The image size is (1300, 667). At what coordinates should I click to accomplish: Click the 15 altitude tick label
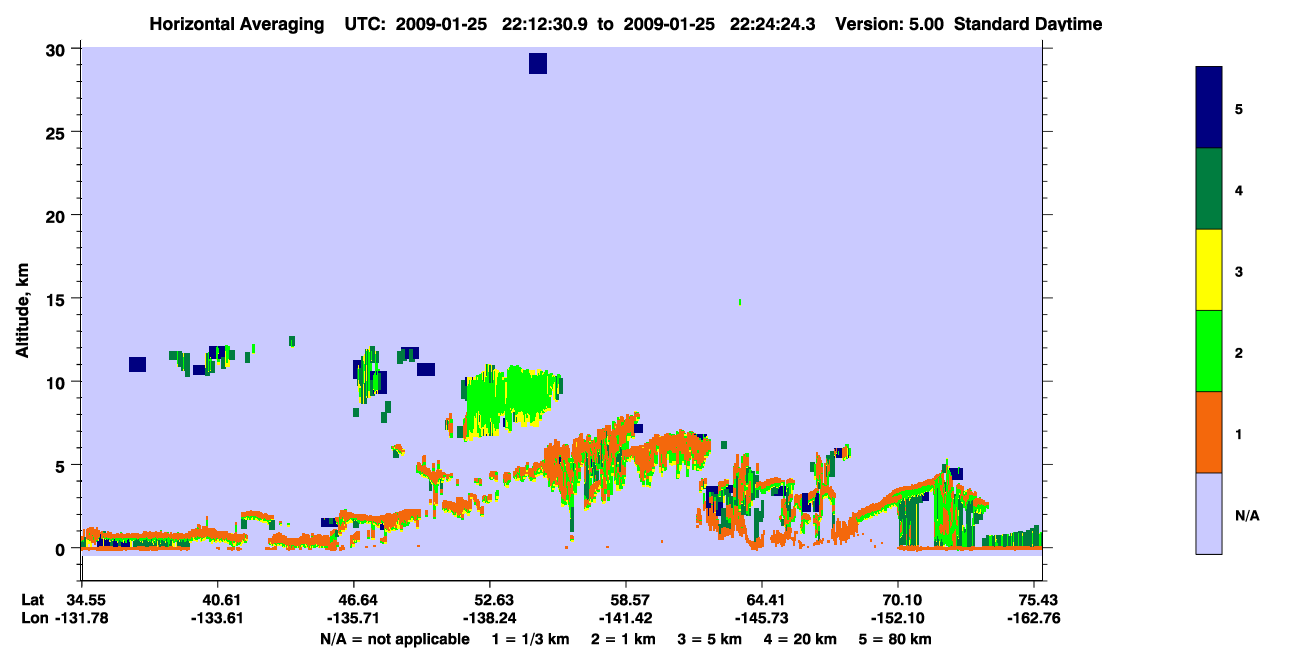(57, 299)
